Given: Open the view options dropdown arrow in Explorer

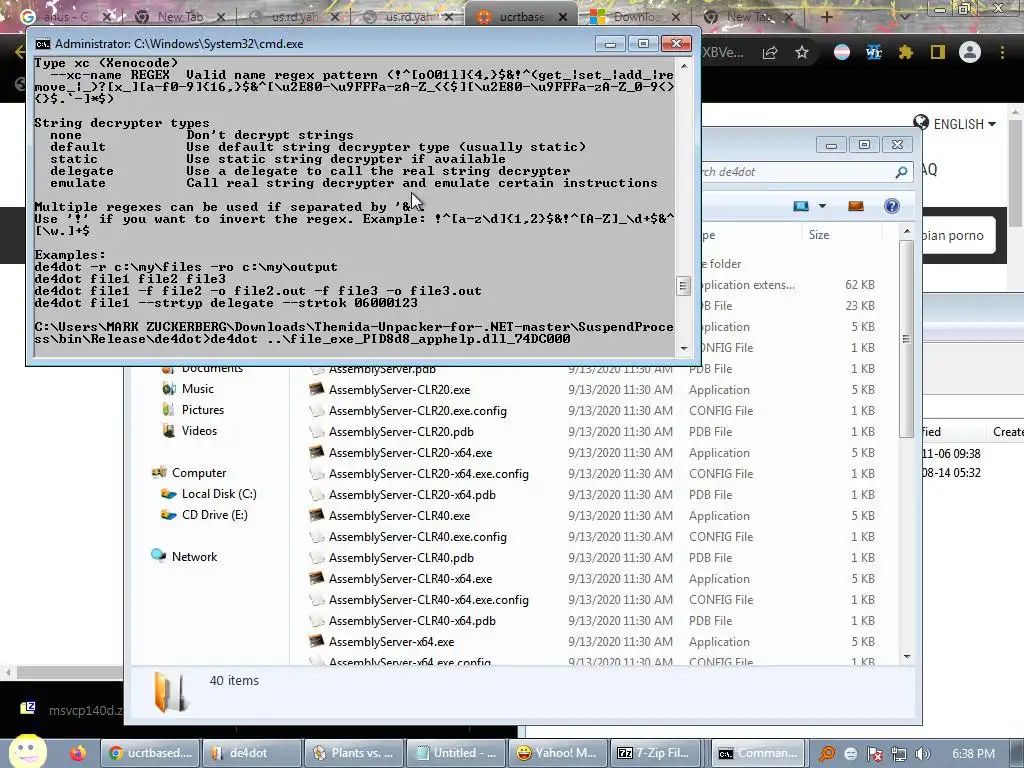Looking at the screenshot, I should 822,206.
